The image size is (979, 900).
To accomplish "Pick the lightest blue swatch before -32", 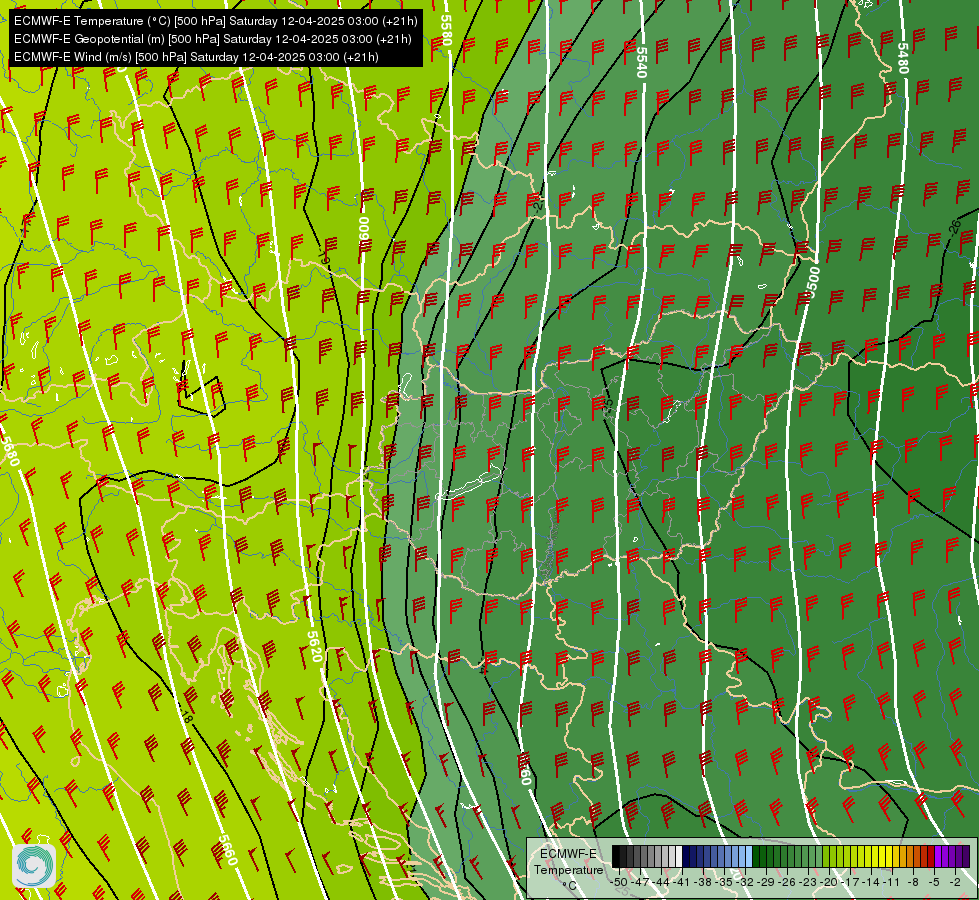I will pyautogui.click(x=749, y=856).
